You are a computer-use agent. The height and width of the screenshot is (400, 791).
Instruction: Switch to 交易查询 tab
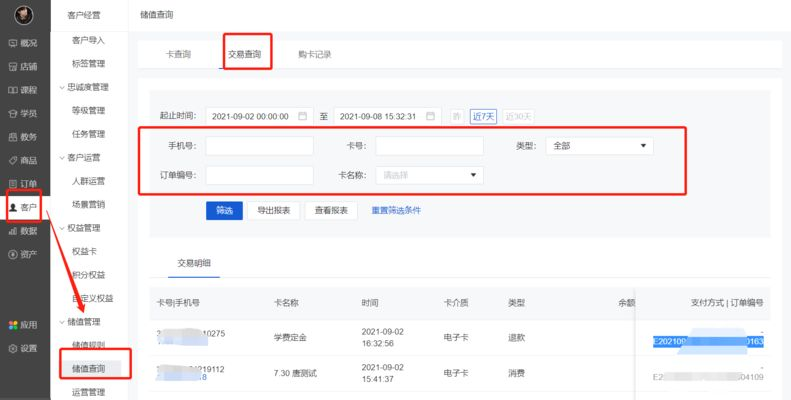tap(245, 54)
